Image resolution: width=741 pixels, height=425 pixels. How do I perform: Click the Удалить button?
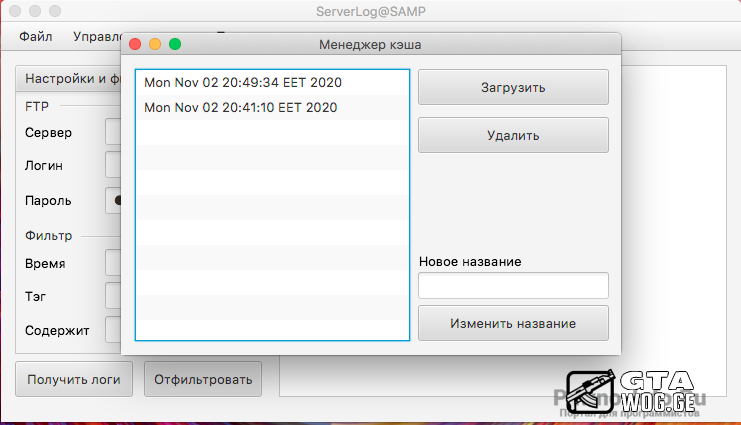point(513,135)
